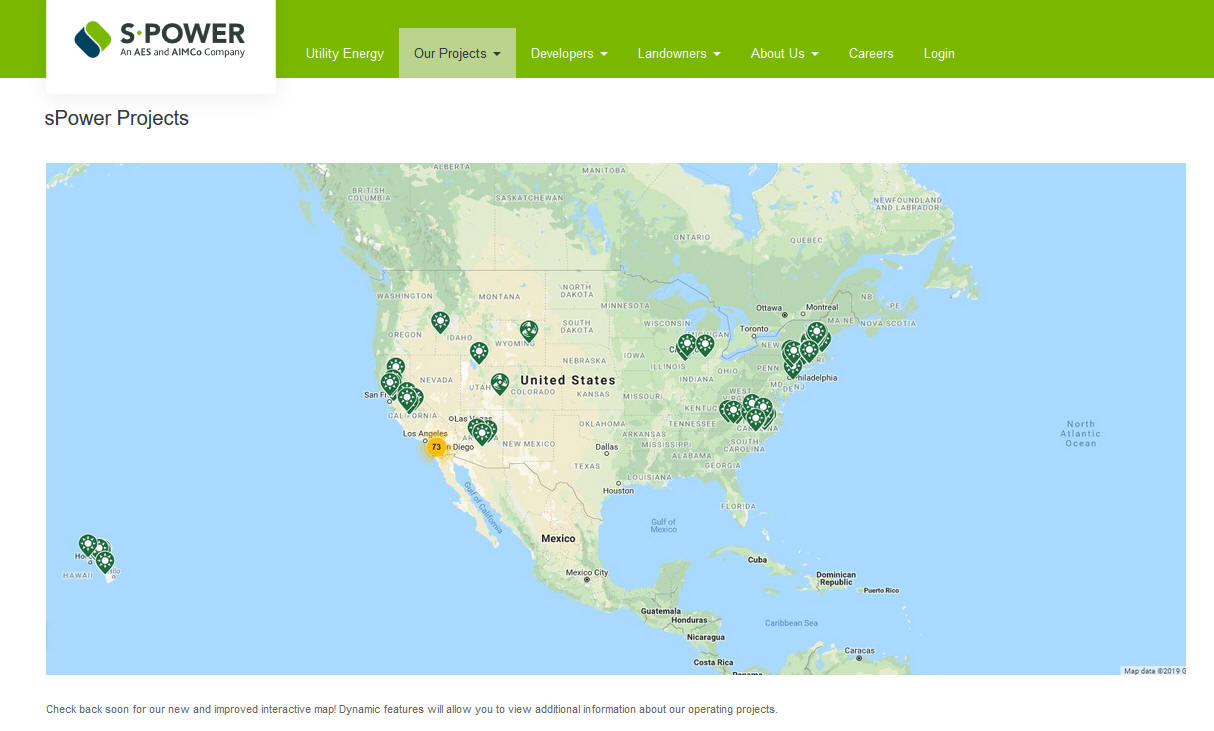This screenshot has height=731, width=1214.
Task: Click the front solar pin over North Carolina
Action: click(755, 419)
